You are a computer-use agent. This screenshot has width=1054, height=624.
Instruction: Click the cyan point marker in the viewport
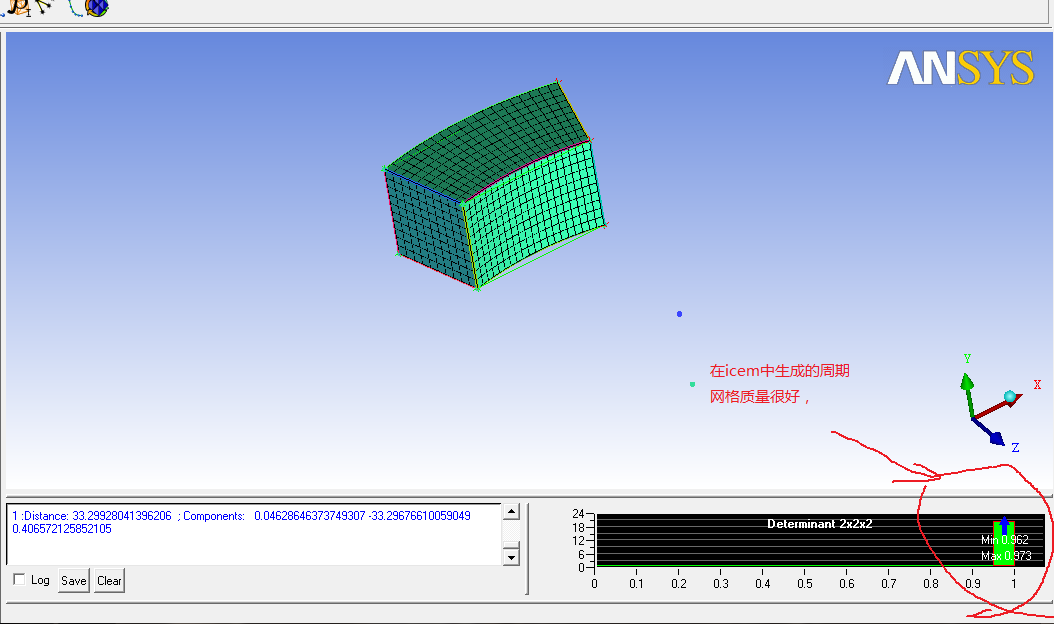[692, 384]
